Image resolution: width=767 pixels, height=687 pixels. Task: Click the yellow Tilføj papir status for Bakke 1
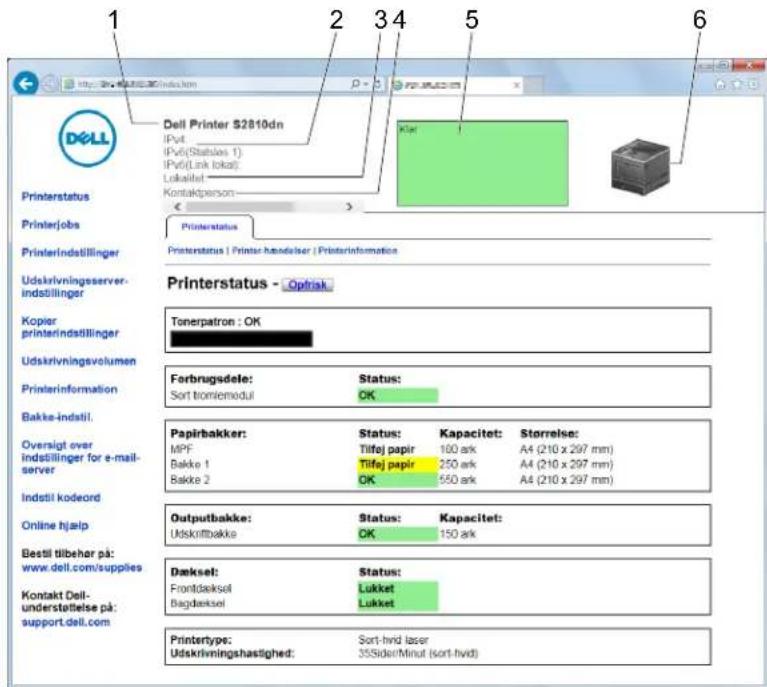coord(398,464)
